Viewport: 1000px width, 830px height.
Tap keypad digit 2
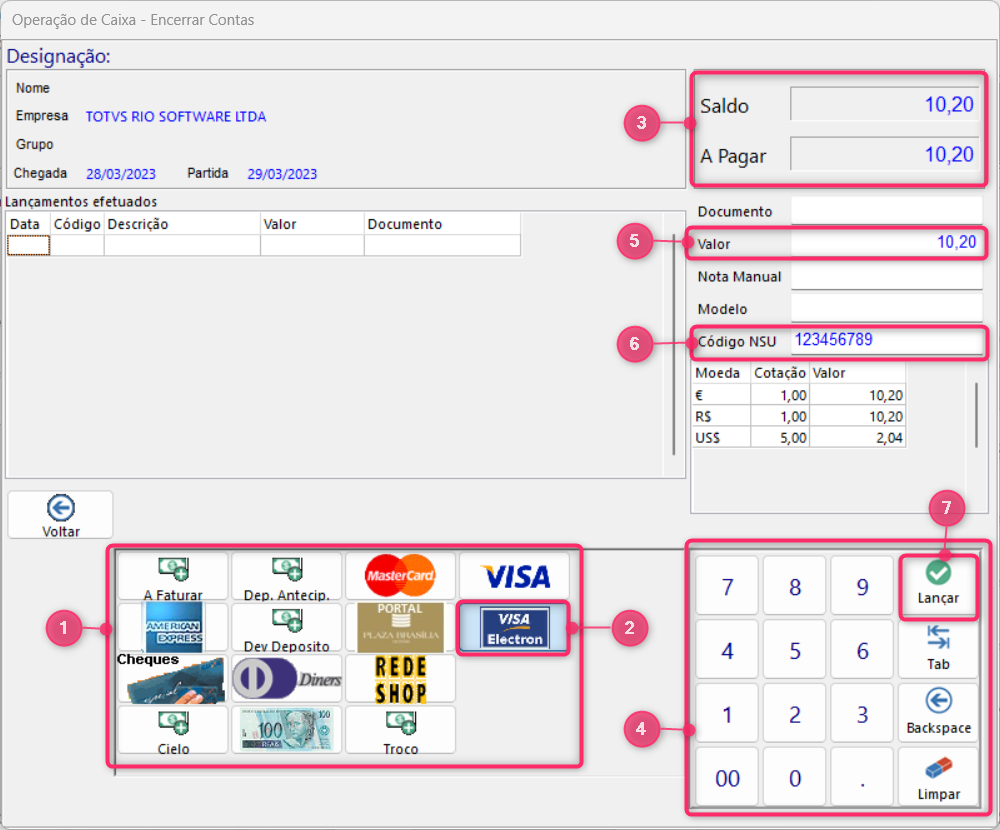[x=795, y=714]
